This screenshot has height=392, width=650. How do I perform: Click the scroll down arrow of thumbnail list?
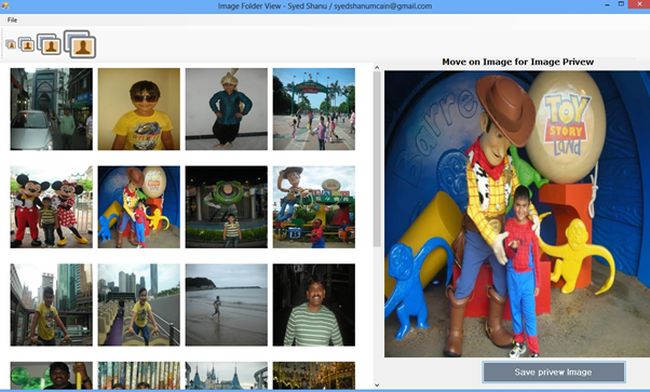coord(377,385)
